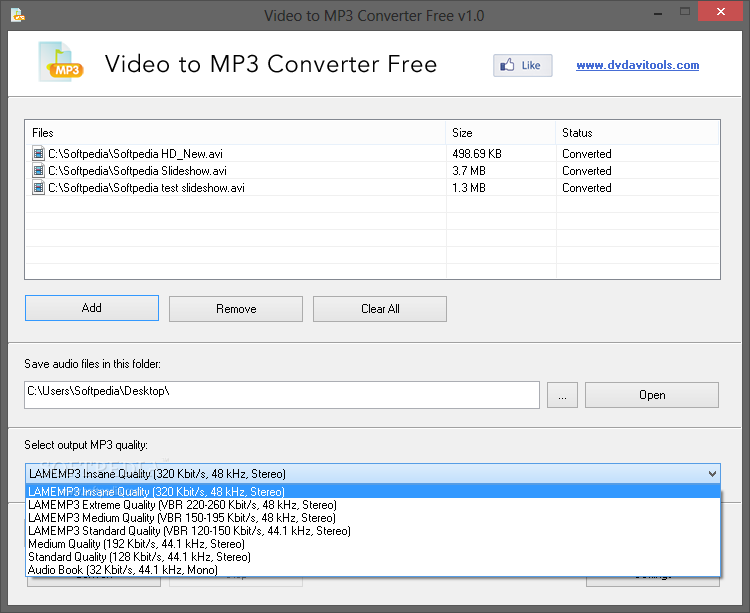
Task: Click the file icon for Softpedia HD_New.avi
Action: [x=38, y=153]
